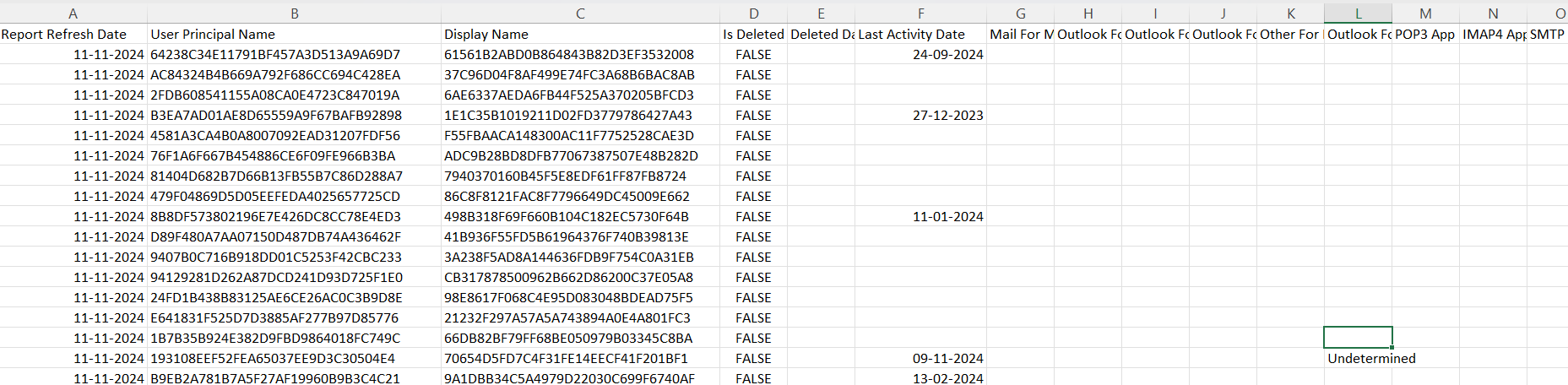Select user principal name starting with 64238C34
The image size is (1568, 385).
coord(275,55)
